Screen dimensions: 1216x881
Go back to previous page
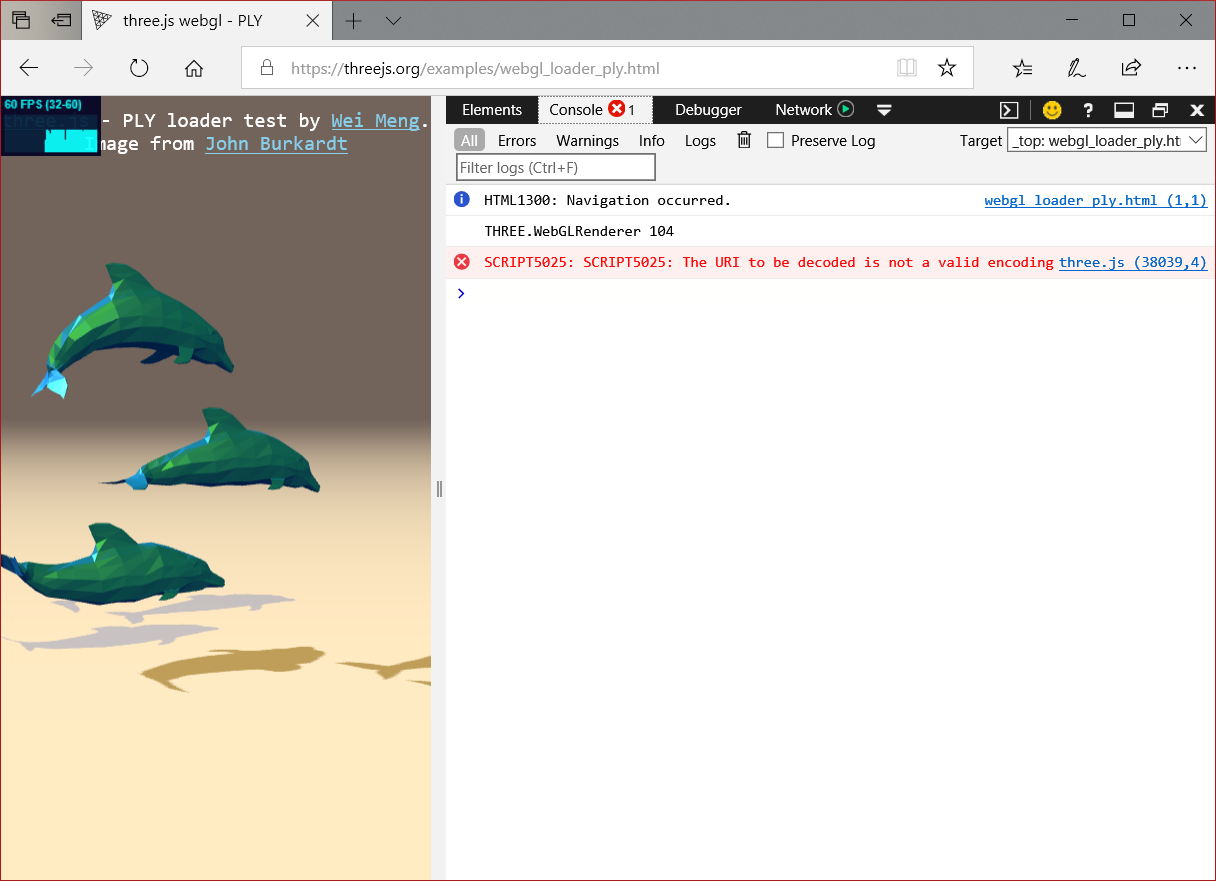tap(29, 68)
